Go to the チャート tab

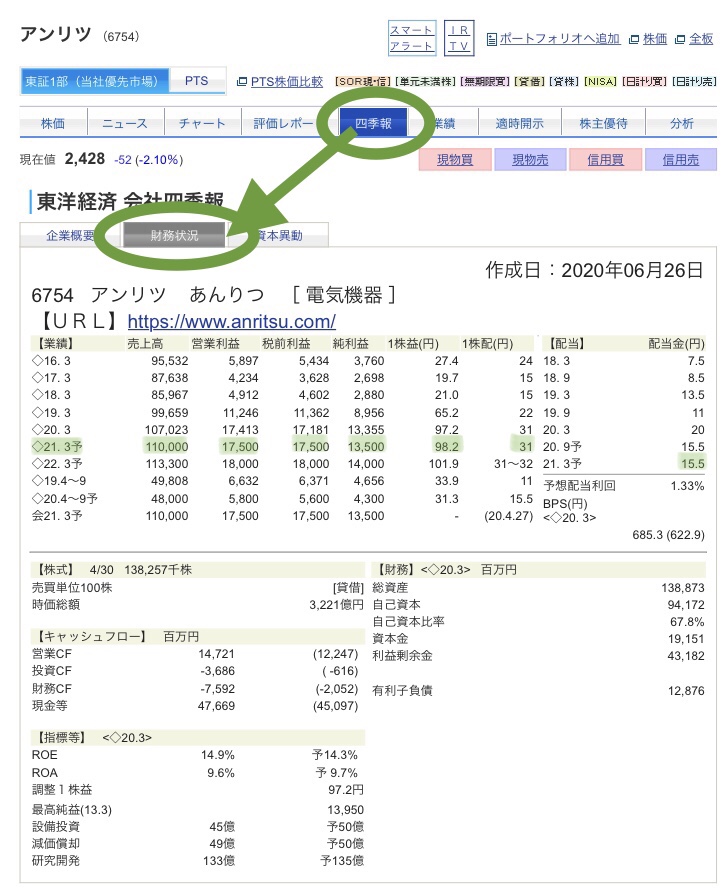(202, 123)
